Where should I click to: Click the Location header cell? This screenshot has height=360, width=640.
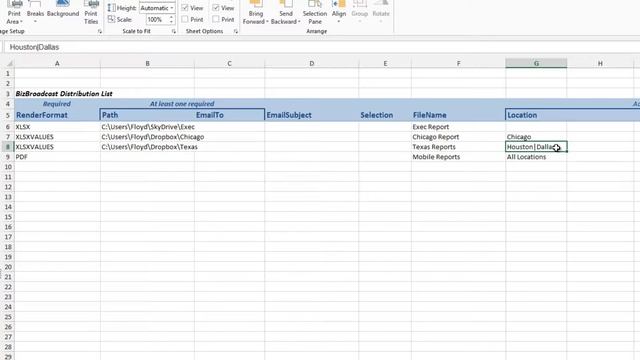point(536,115)
